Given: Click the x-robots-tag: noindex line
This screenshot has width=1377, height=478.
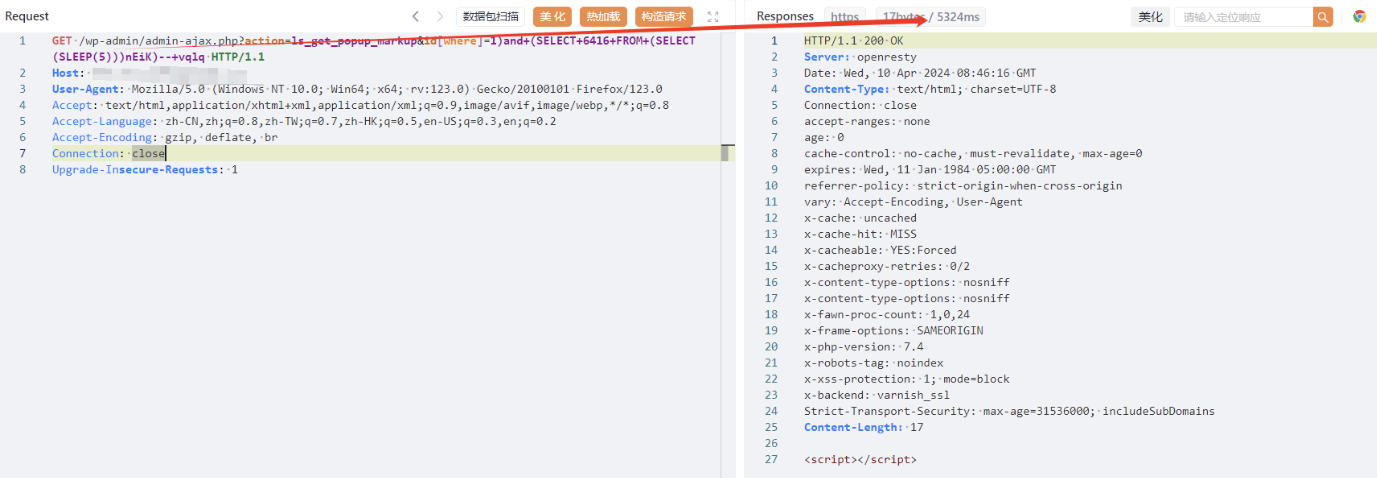Looking at the screenshot, I should [873, 361].
